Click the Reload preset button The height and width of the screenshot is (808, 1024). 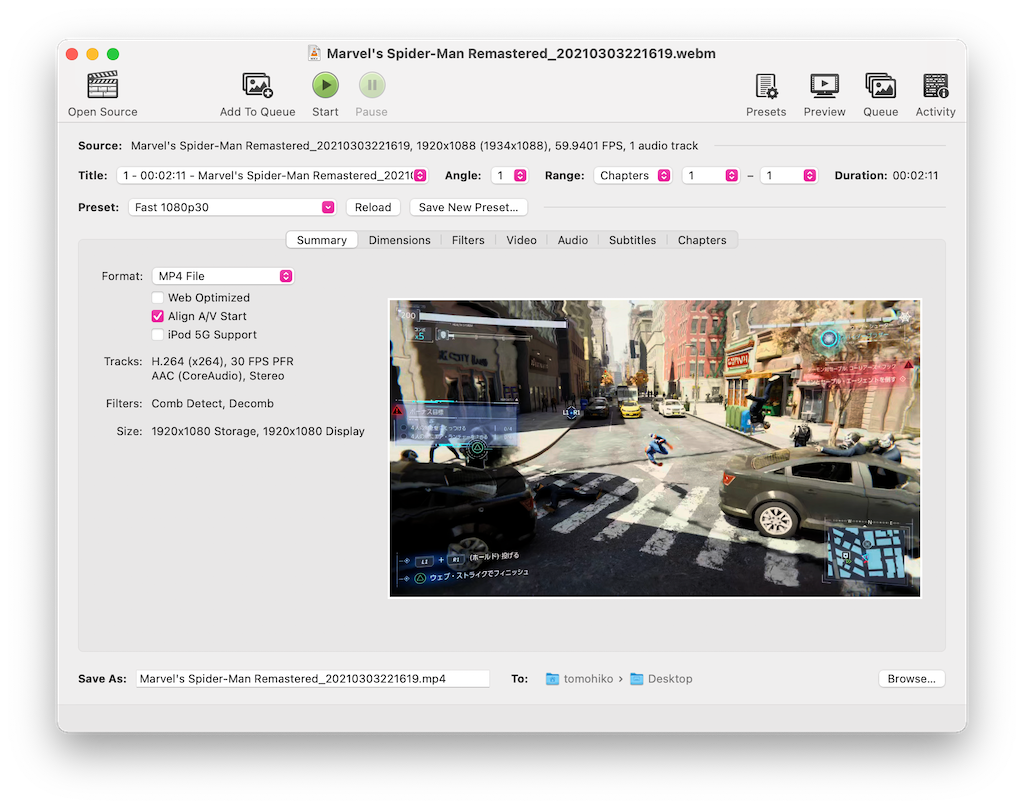pos(373,207)
